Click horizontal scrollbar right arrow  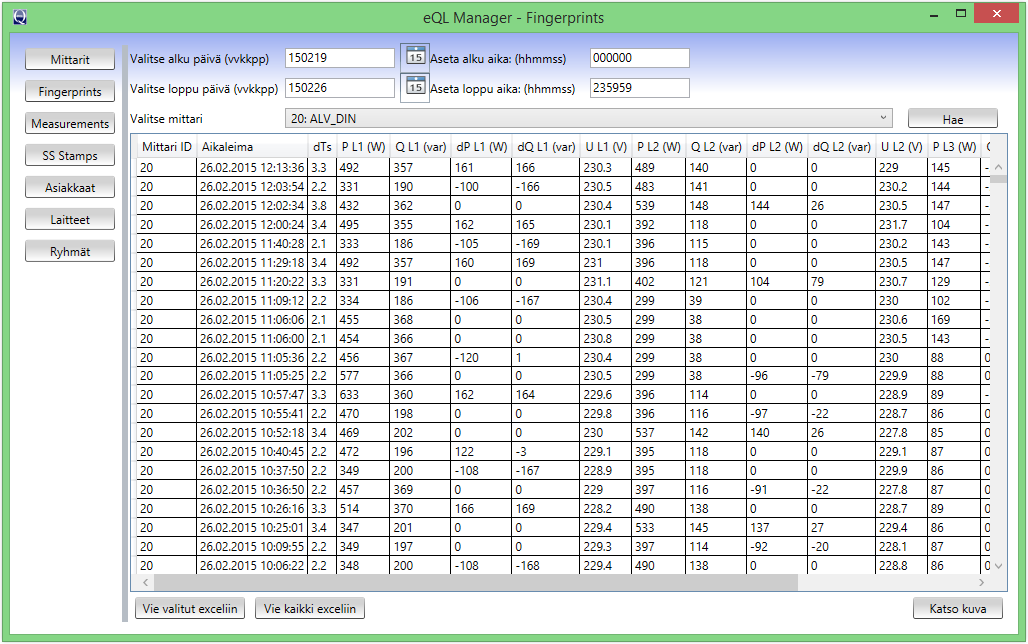tap(981, 582)
